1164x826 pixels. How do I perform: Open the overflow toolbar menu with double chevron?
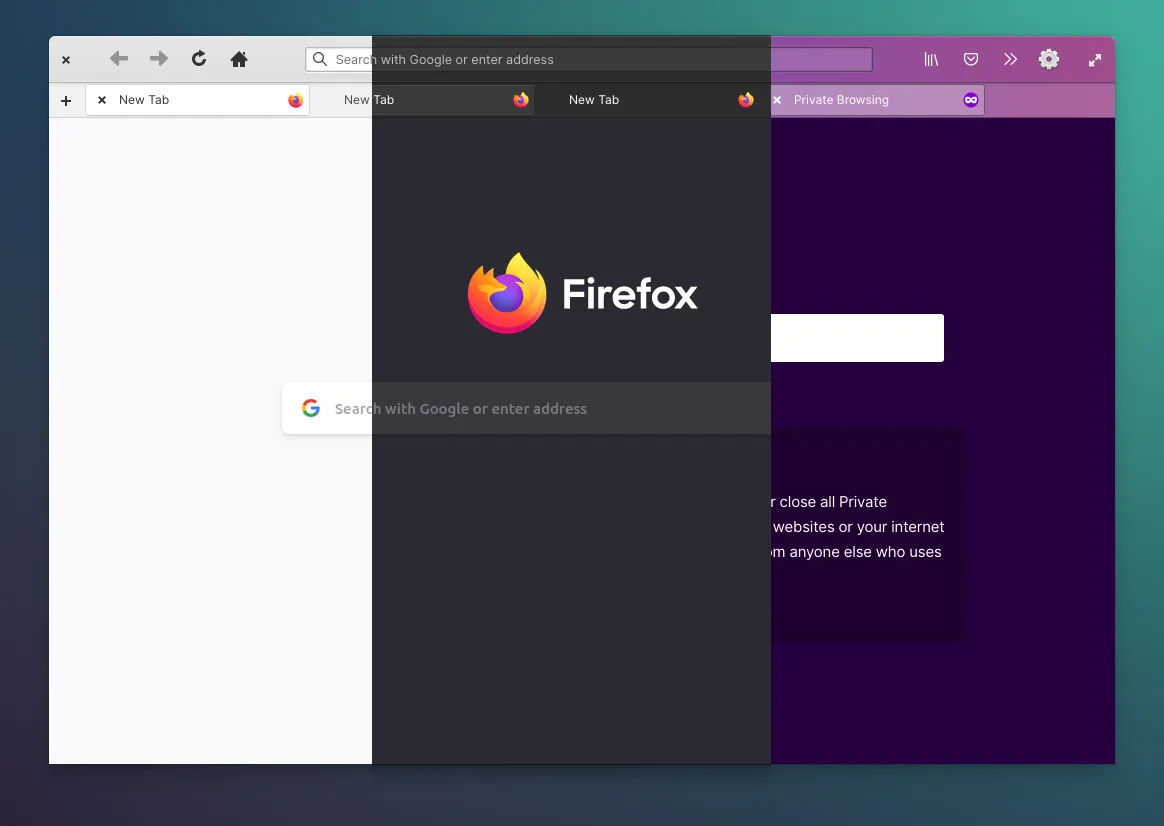(x=1010, y=59)
